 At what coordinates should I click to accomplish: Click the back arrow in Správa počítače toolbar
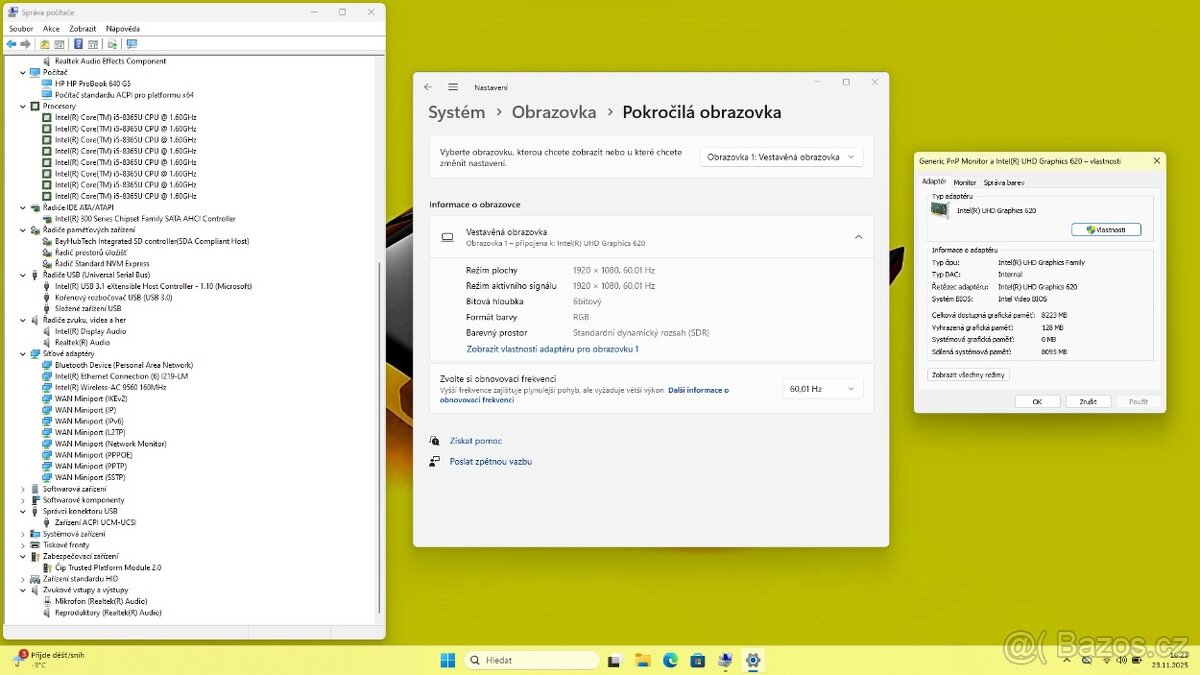coord(11,44)
